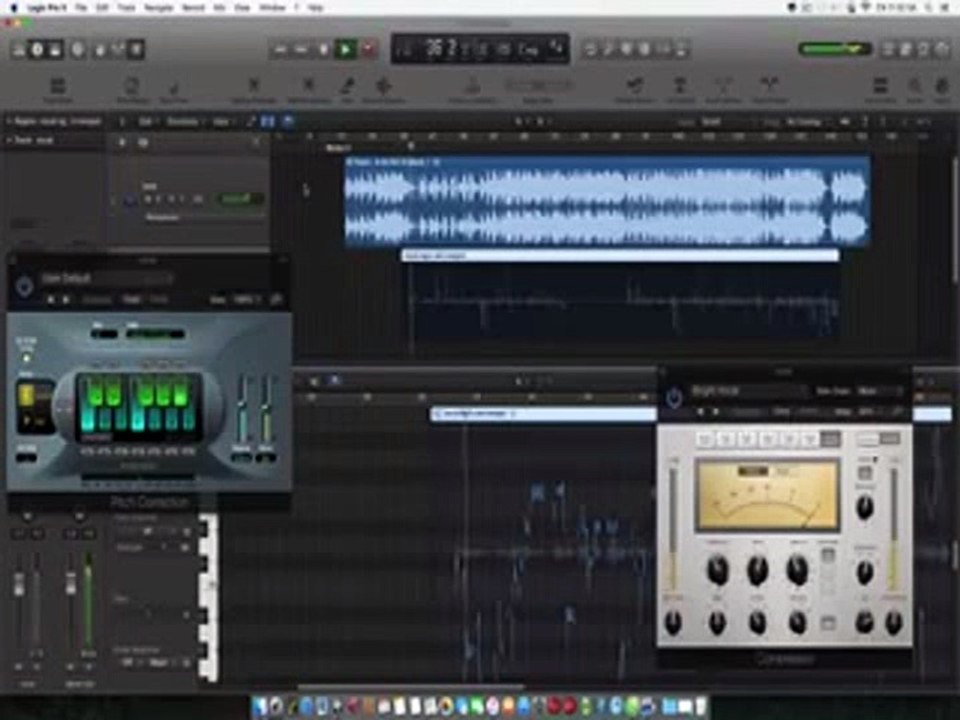This screenshot has width=960, height=720.
Task: Fast forward the transport
Action: 302,50
